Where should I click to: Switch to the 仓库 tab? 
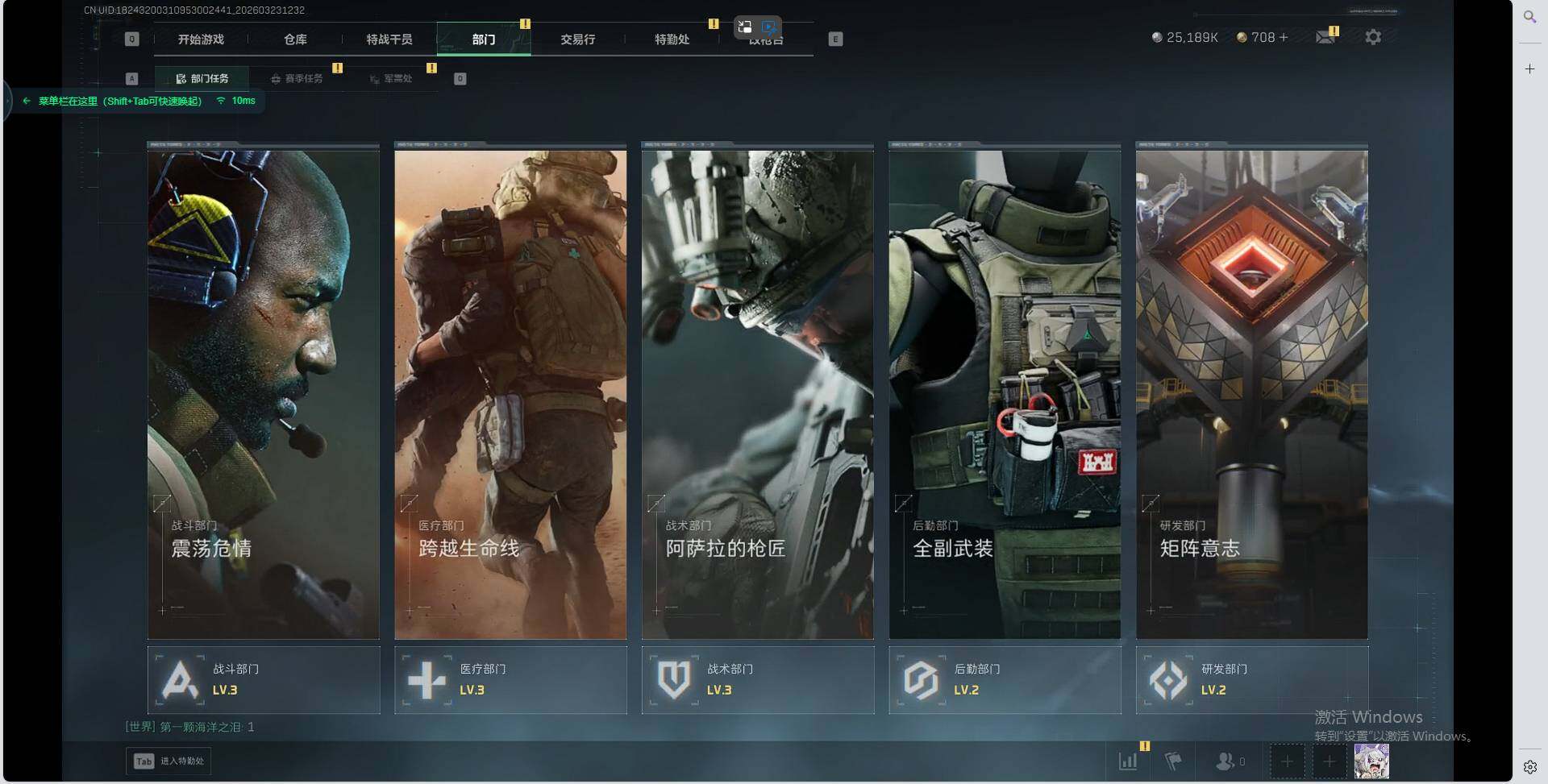coord(295,39)
